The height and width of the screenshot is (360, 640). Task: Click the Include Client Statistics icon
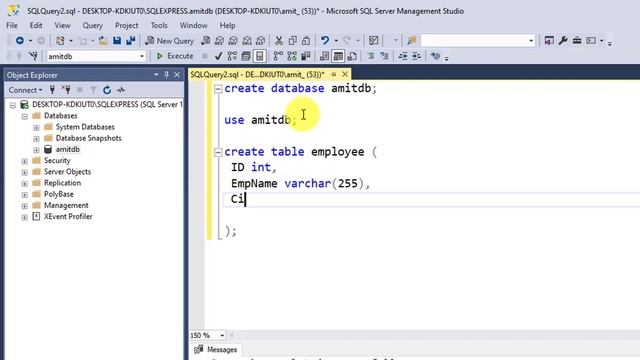(x=306, y=56)
